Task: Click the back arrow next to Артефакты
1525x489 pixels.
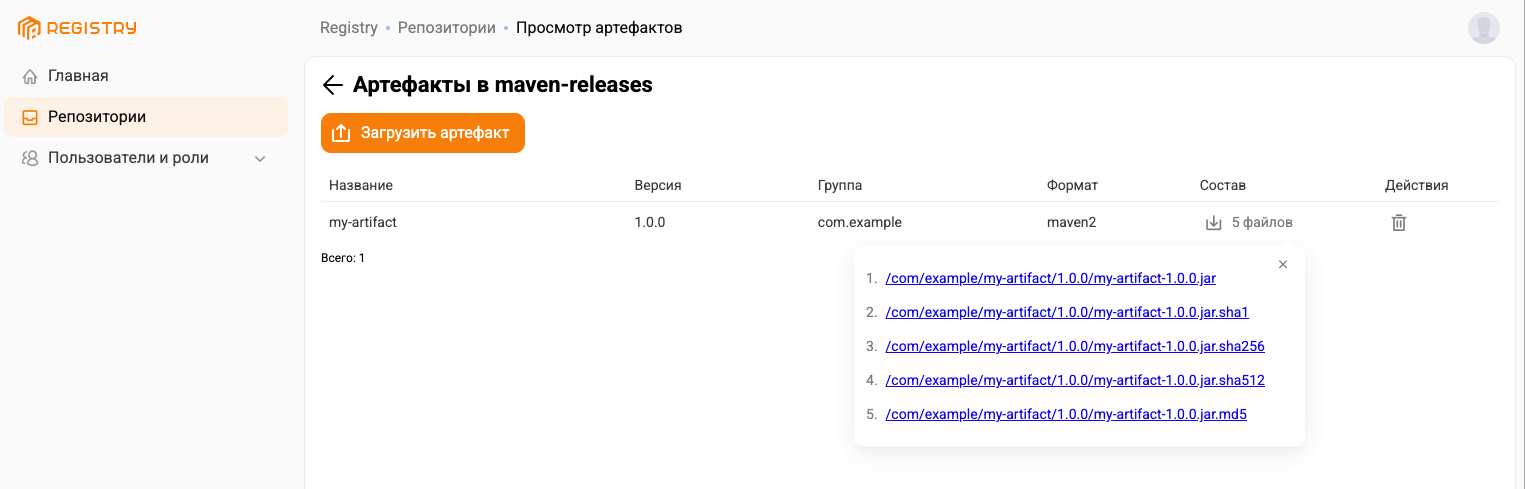Action: pos(333,85)
